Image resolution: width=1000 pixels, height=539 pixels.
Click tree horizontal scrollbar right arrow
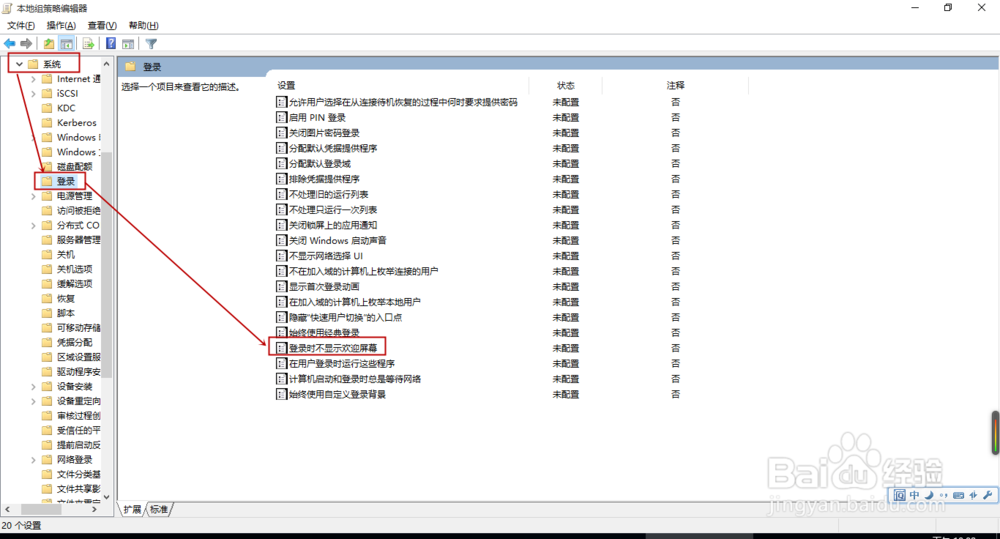(x=94, y=509)
